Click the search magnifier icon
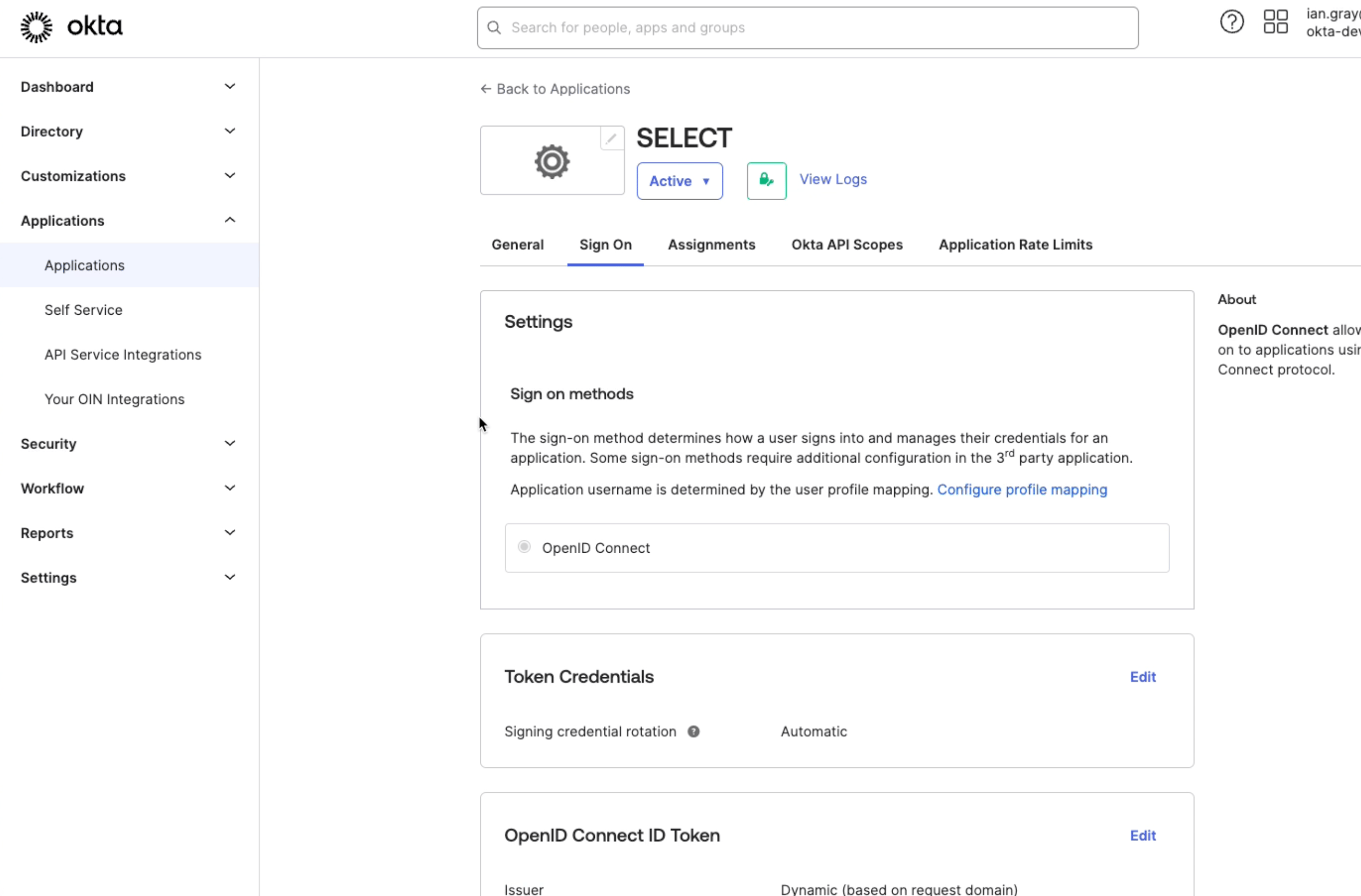 (494, 27)
